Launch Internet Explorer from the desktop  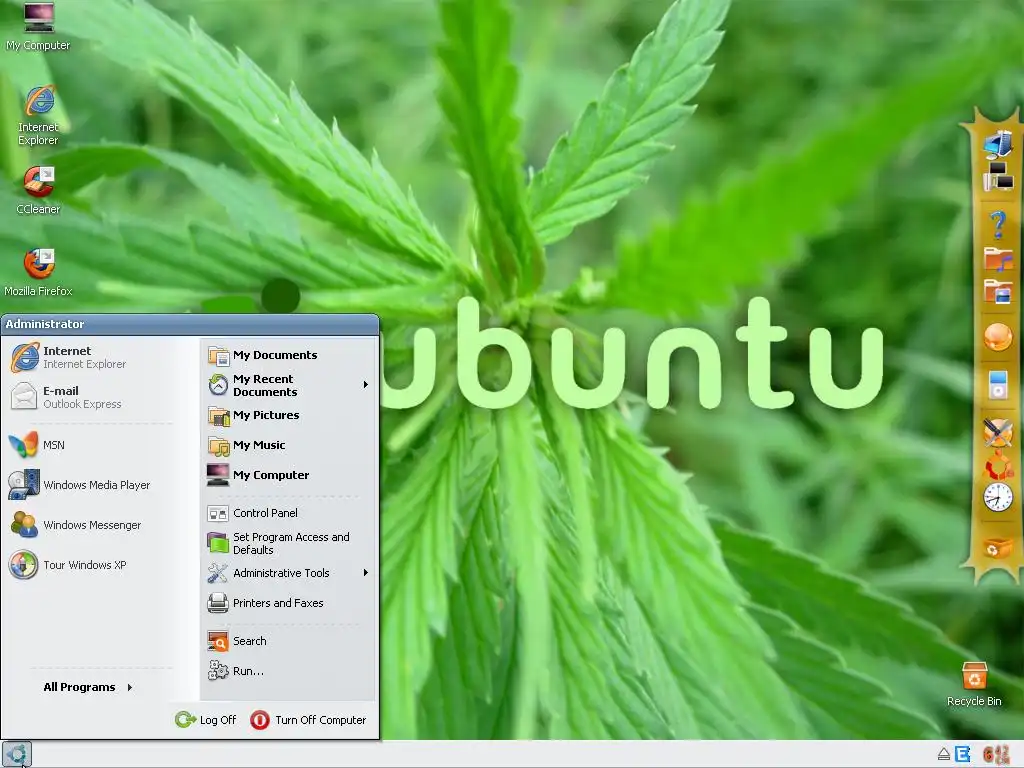pos(38,116)
